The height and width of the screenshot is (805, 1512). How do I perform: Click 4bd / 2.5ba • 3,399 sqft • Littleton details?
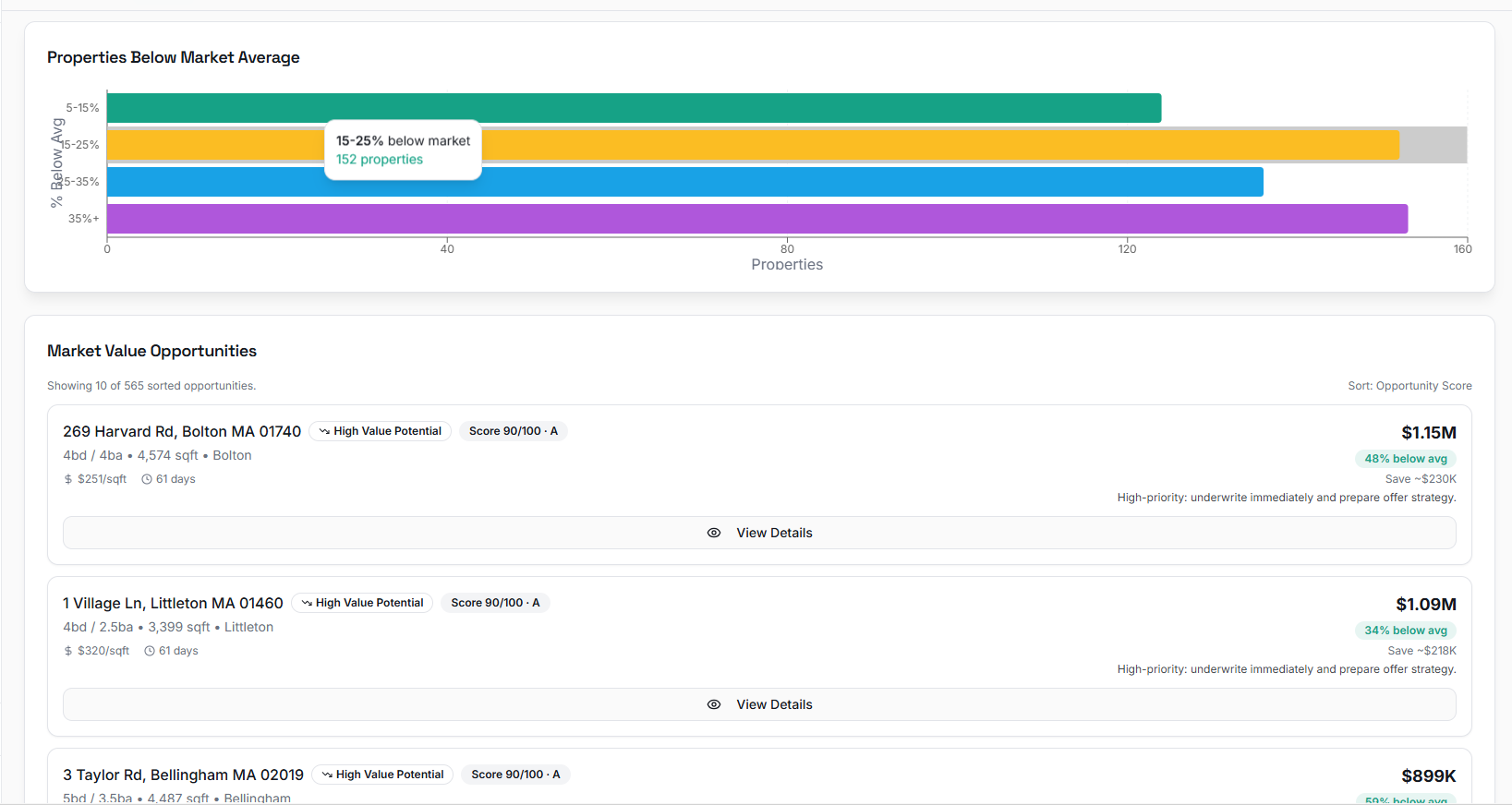[168, 627]
